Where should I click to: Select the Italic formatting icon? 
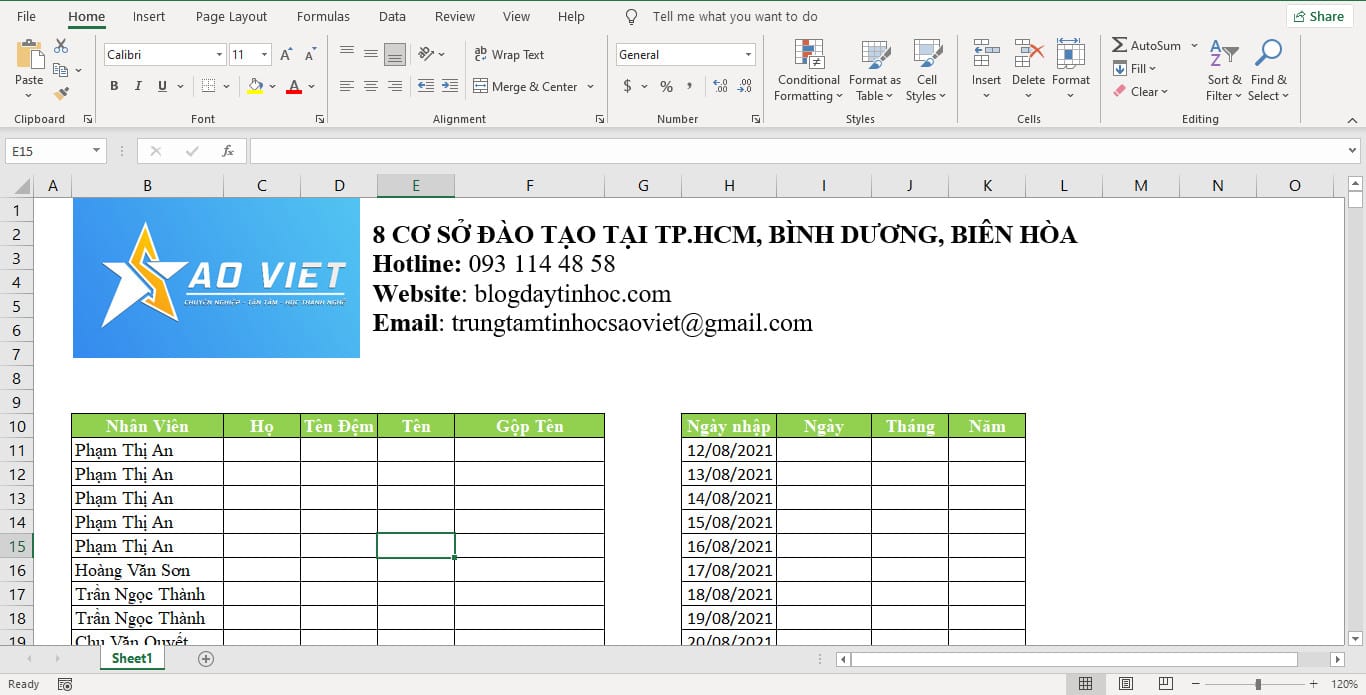(x=138, y=86)
